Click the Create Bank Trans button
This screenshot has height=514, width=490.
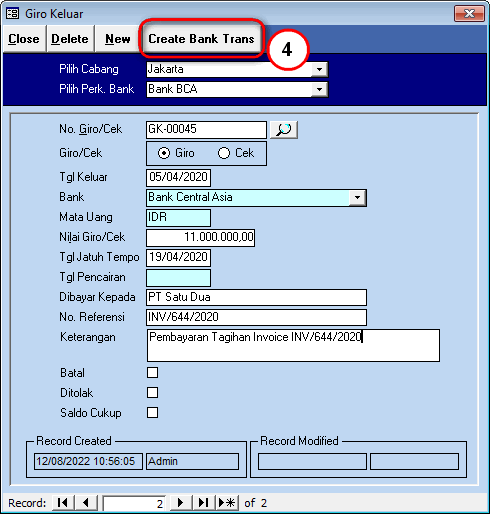click(x=201, y=39)
